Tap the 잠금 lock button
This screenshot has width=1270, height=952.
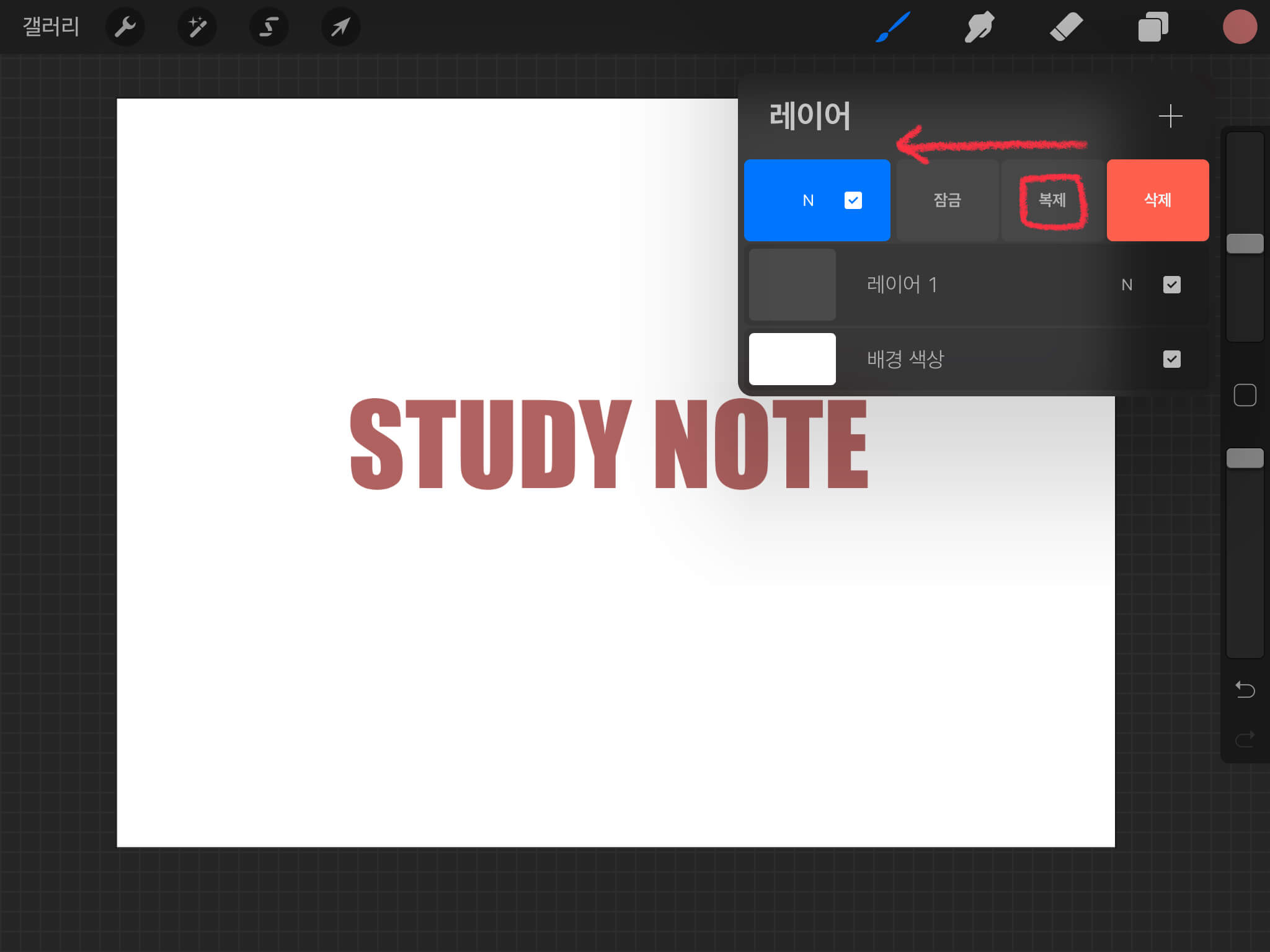(947, 200)
